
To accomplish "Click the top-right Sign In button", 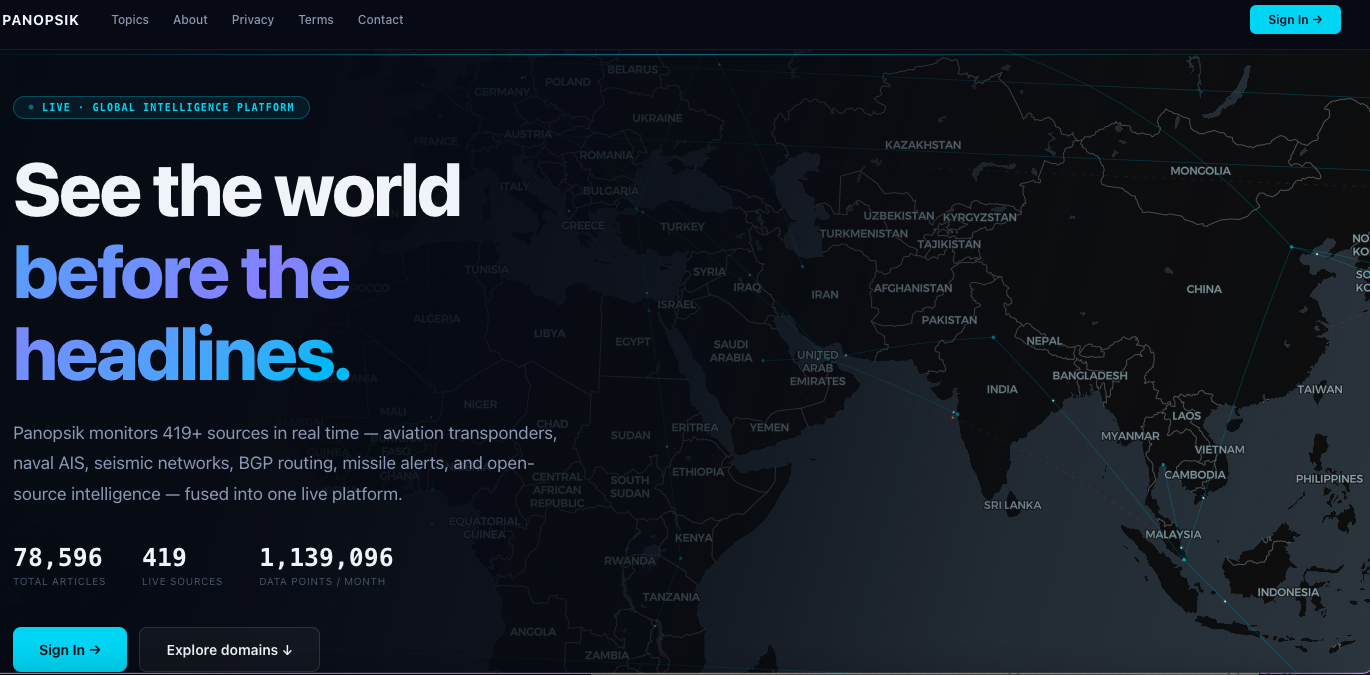I will click(1295, 19).
